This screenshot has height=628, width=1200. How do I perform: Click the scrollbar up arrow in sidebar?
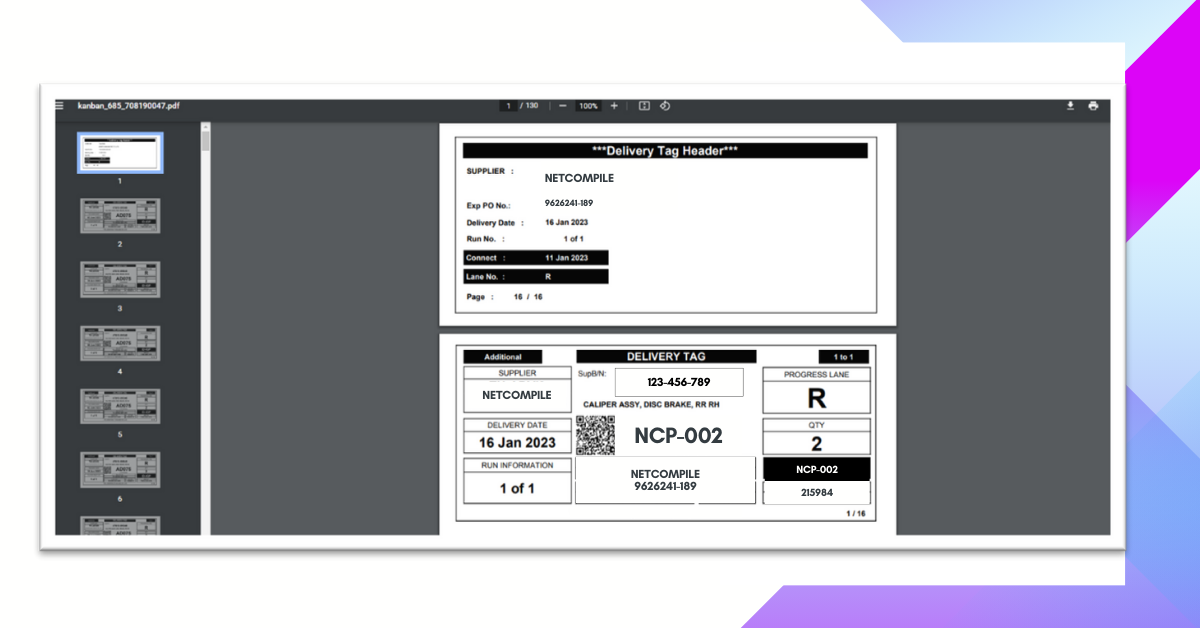[x=206, y=127]
